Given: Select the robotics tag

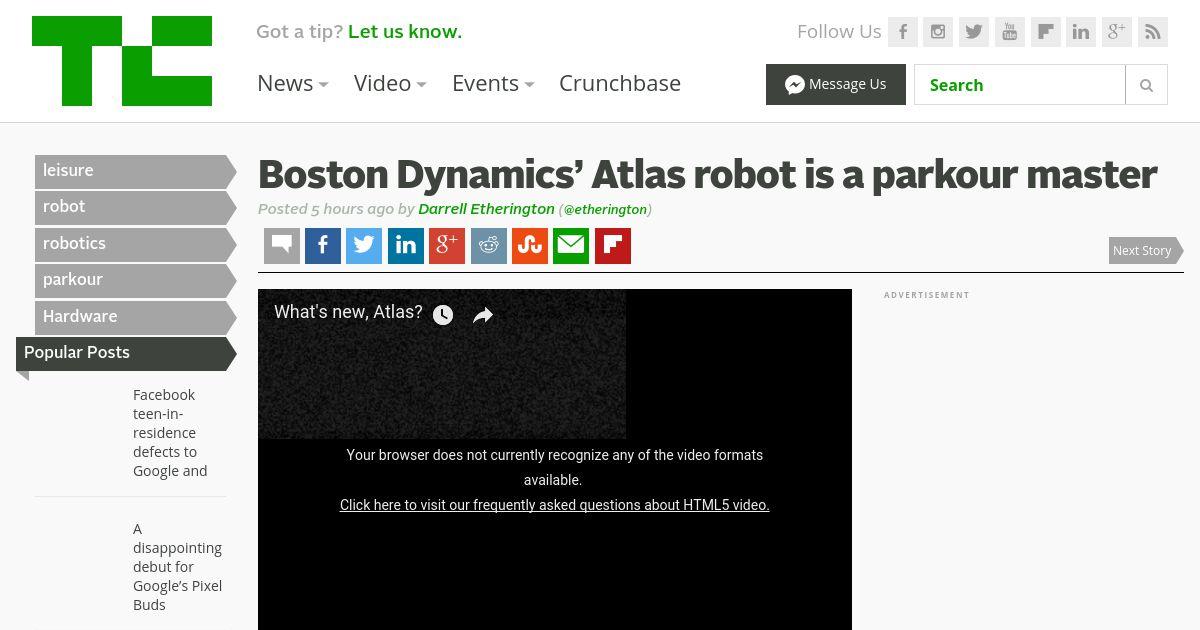Looking at the screenshot, I should (x=135, y=244).
